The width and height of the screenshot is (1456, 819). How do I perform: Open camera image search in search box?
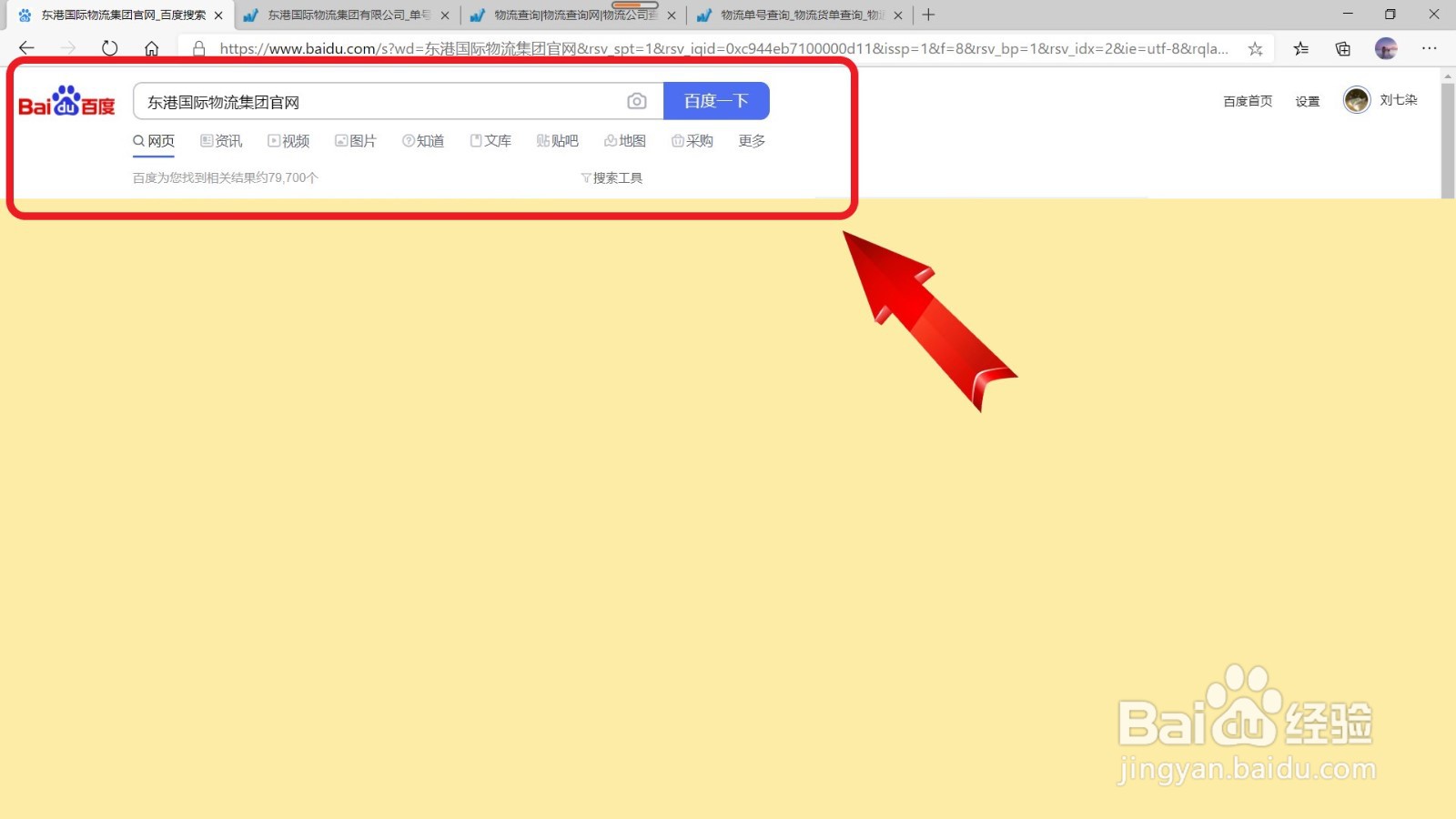[x=637, y=101]
